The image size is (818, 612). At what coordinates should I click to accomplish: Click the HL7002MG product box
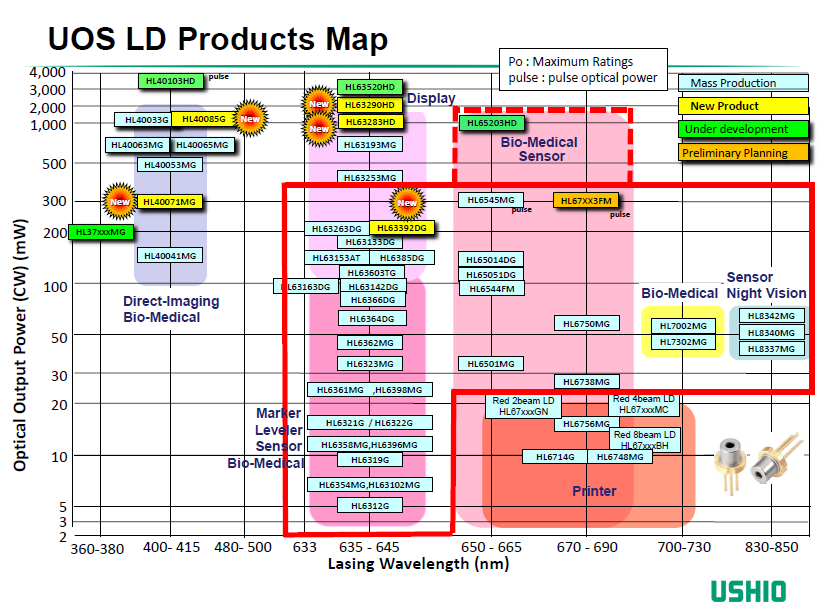coord(683,326)
